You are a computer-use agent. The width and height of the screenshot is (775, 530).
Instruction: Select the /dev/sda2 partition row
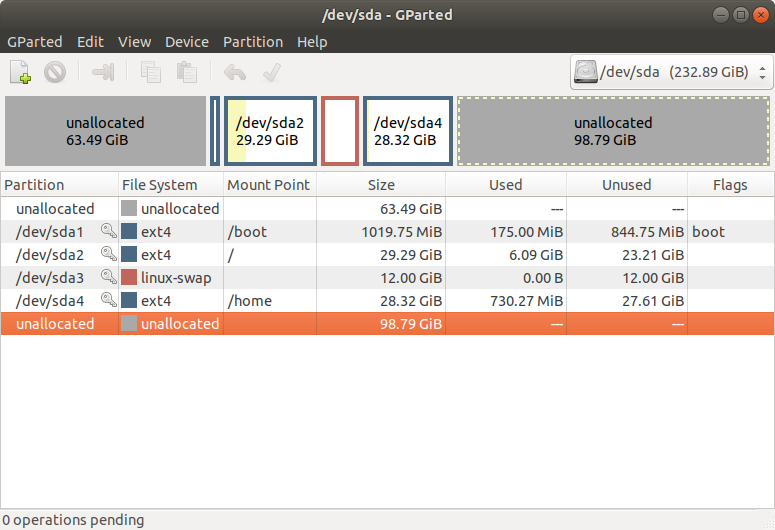388,255
